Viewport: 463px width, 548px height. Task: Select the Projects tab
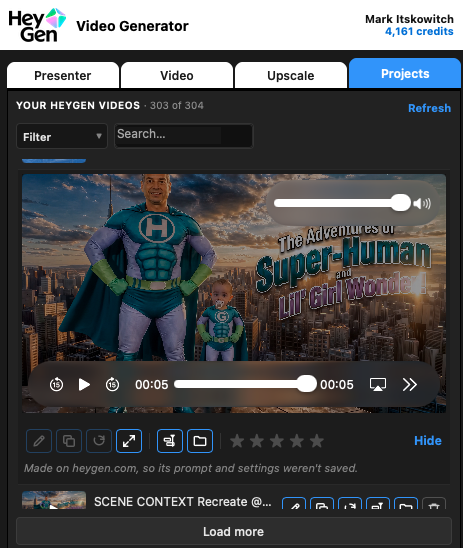[x=405, y=73]
